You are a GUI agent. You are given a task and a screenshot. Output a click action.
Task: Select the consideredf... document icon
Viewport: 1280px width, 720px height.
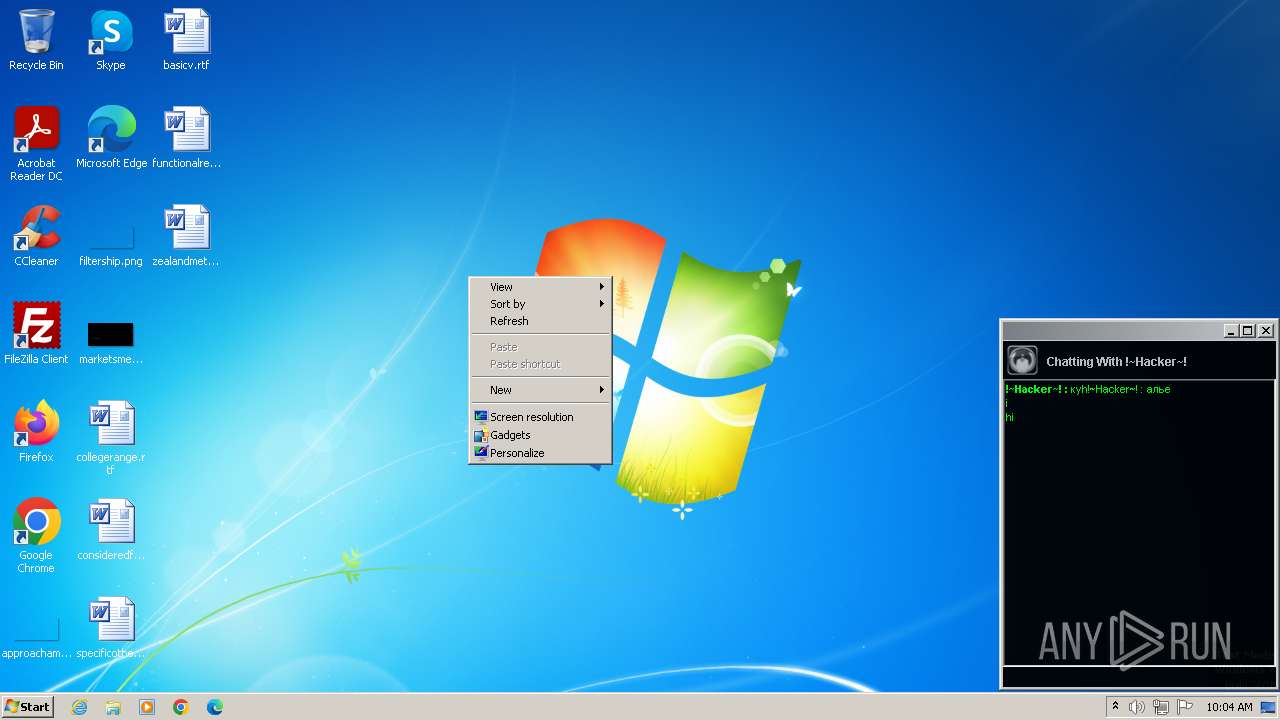click(111, 530)
